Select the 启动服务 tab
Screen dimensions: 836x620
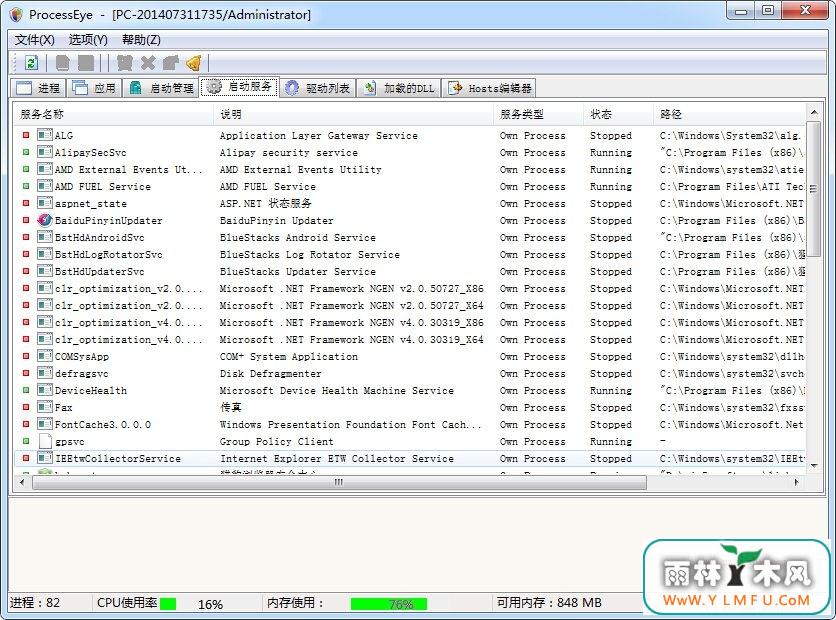tap(239, 87)
